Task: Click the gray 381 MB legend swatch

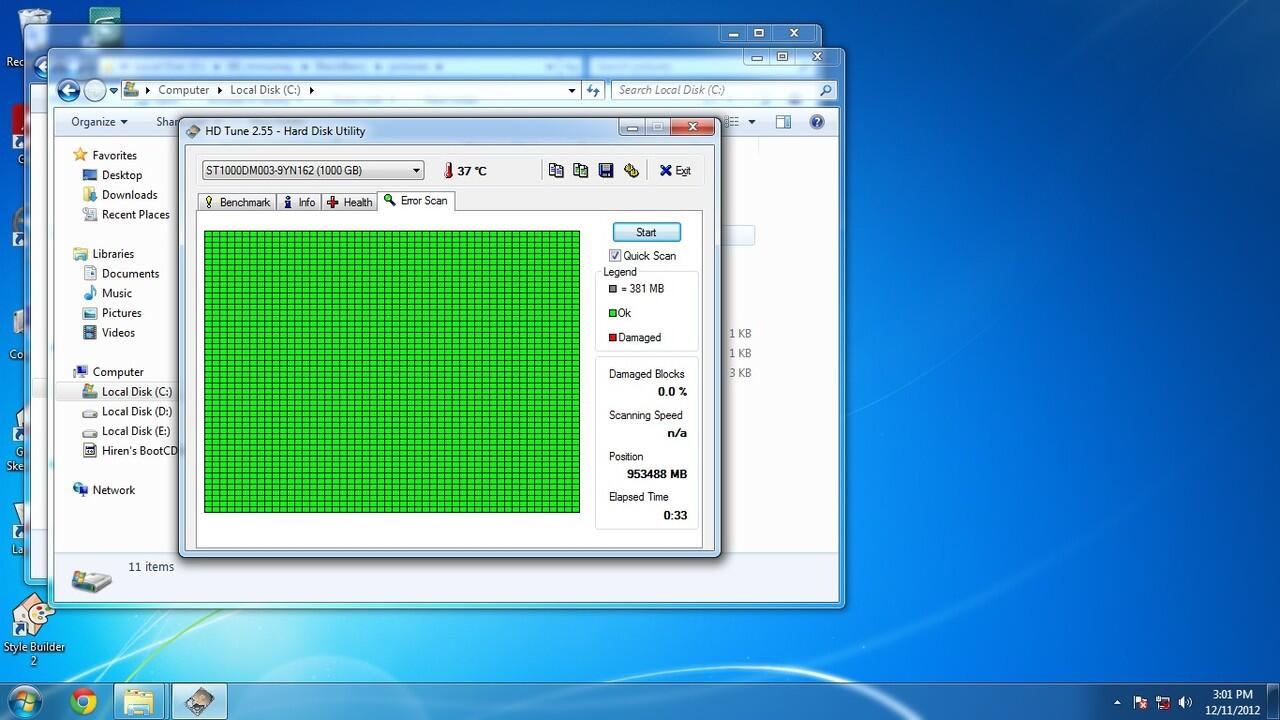Action: (613, 289)
